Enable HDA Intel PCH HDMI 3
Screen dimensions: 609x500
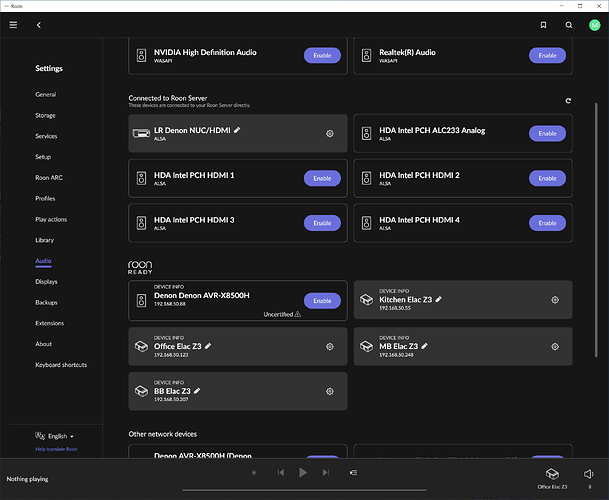coord(322,223)
